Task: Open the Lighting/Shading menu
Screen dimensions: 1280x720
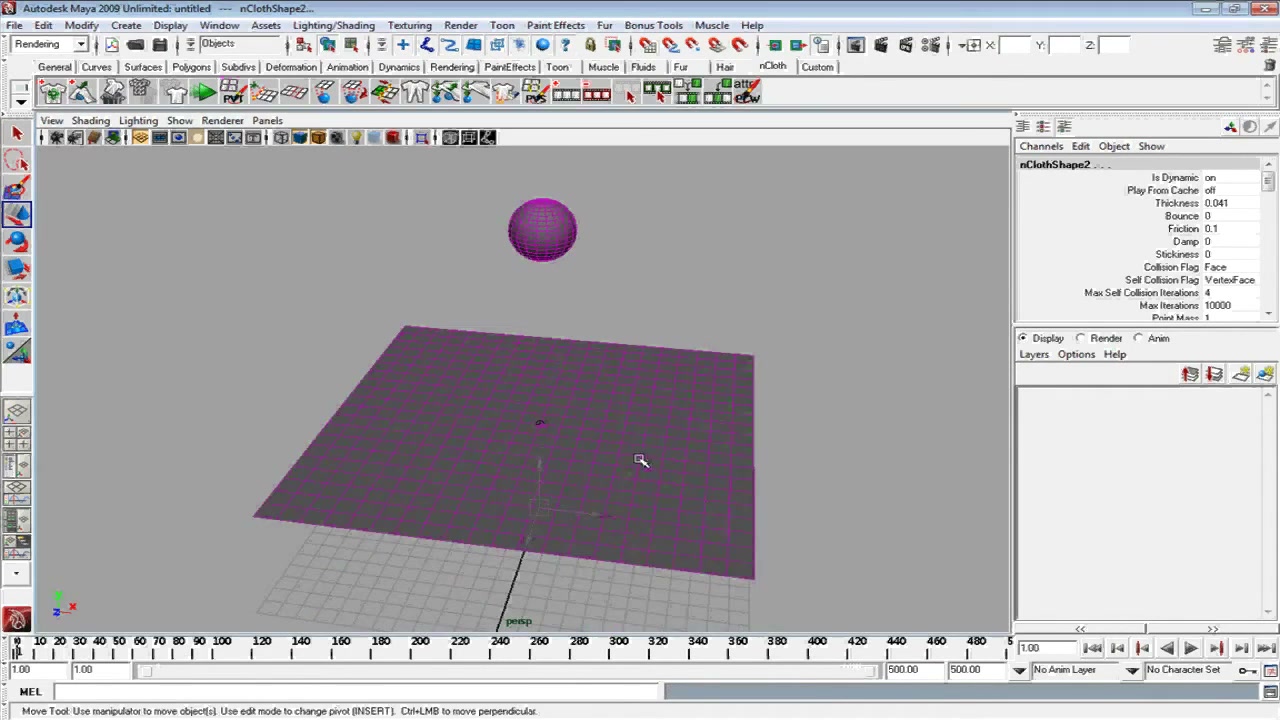Action: (334, 25)
